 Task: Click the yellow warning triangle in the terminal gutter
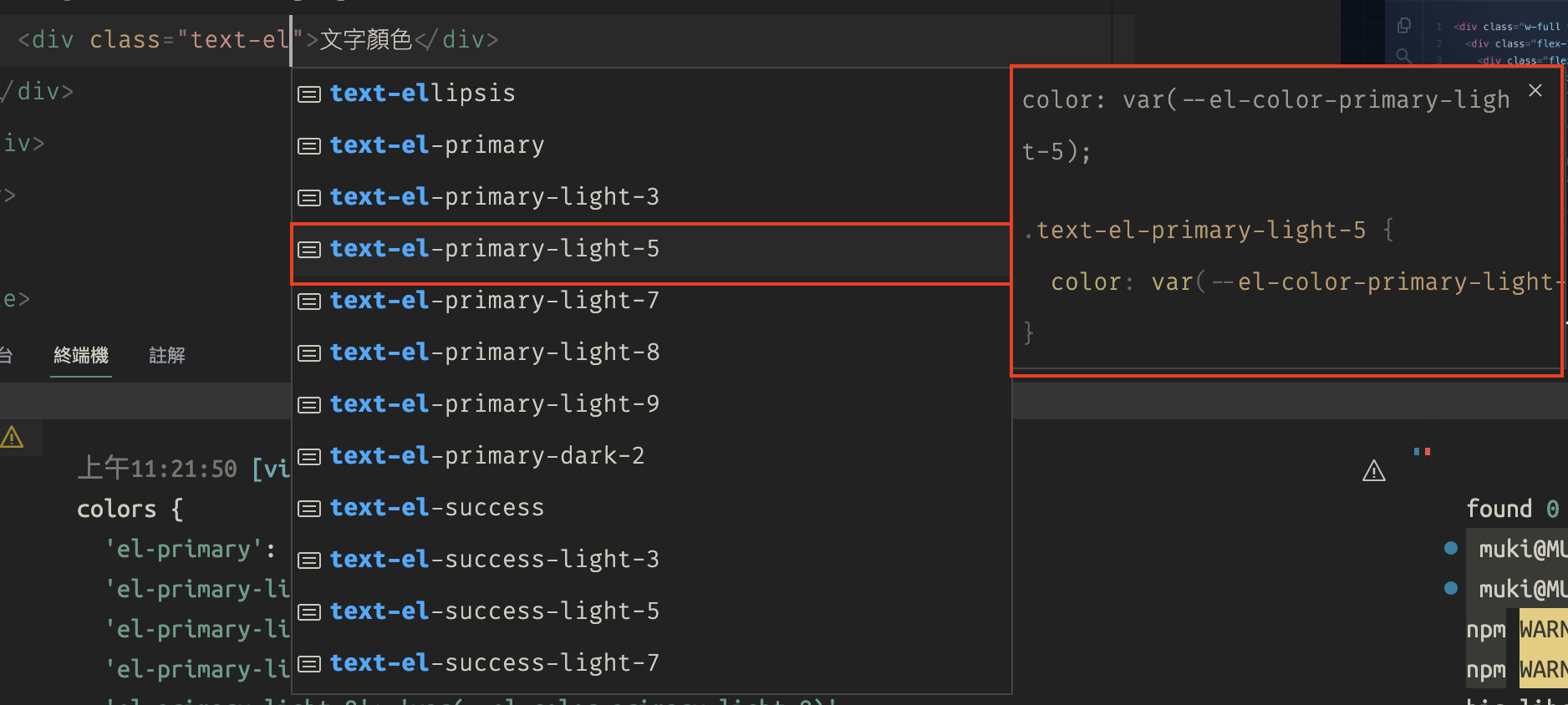13,436
